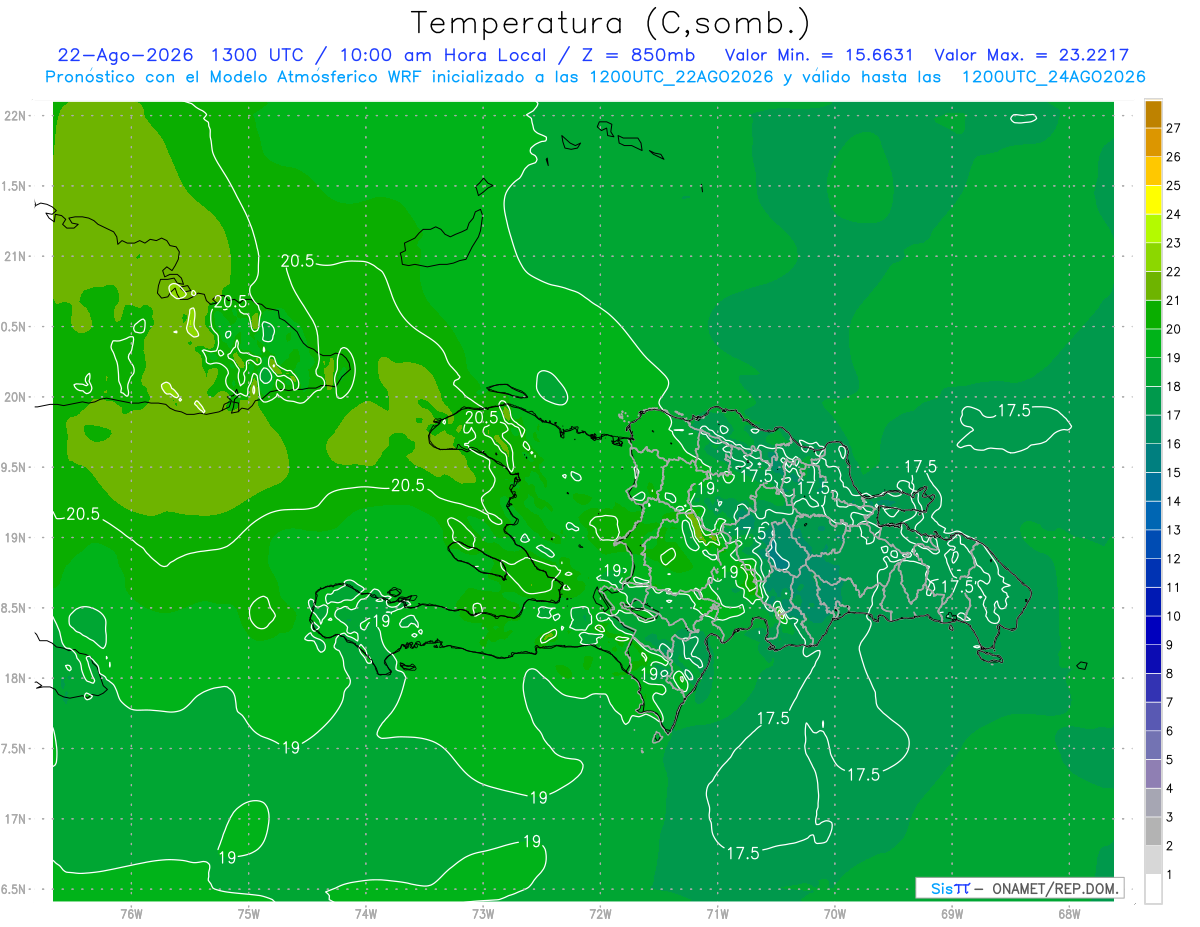Click the legend value "3"
1200x927 pixels.
pos(1170,818)
